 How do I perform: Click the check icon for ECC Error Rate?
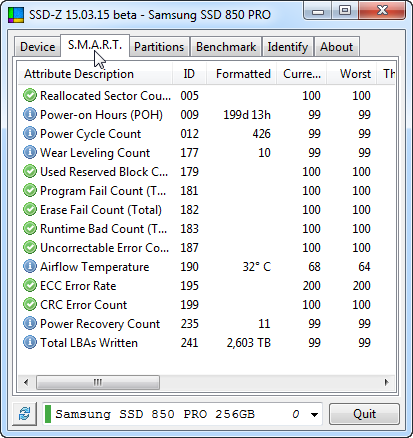[x=30, y=286]
